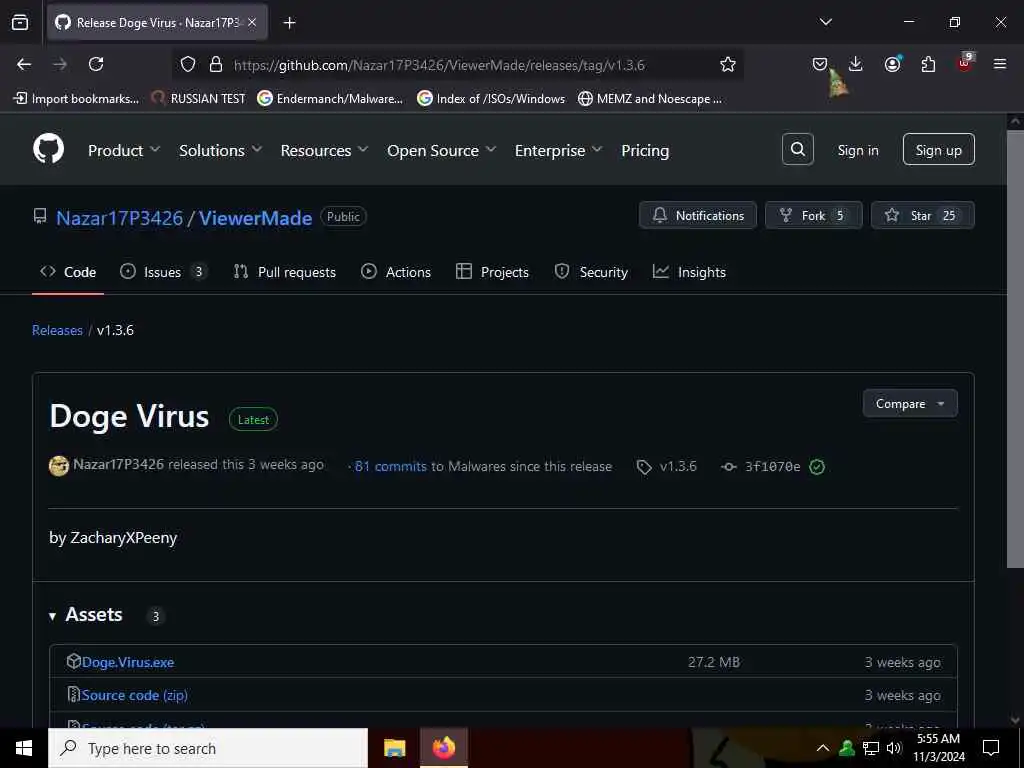The width and height of the screenshot is (1024, 768).
Task: Expand the Enterprise menu
Action: (x=558, y=150)
